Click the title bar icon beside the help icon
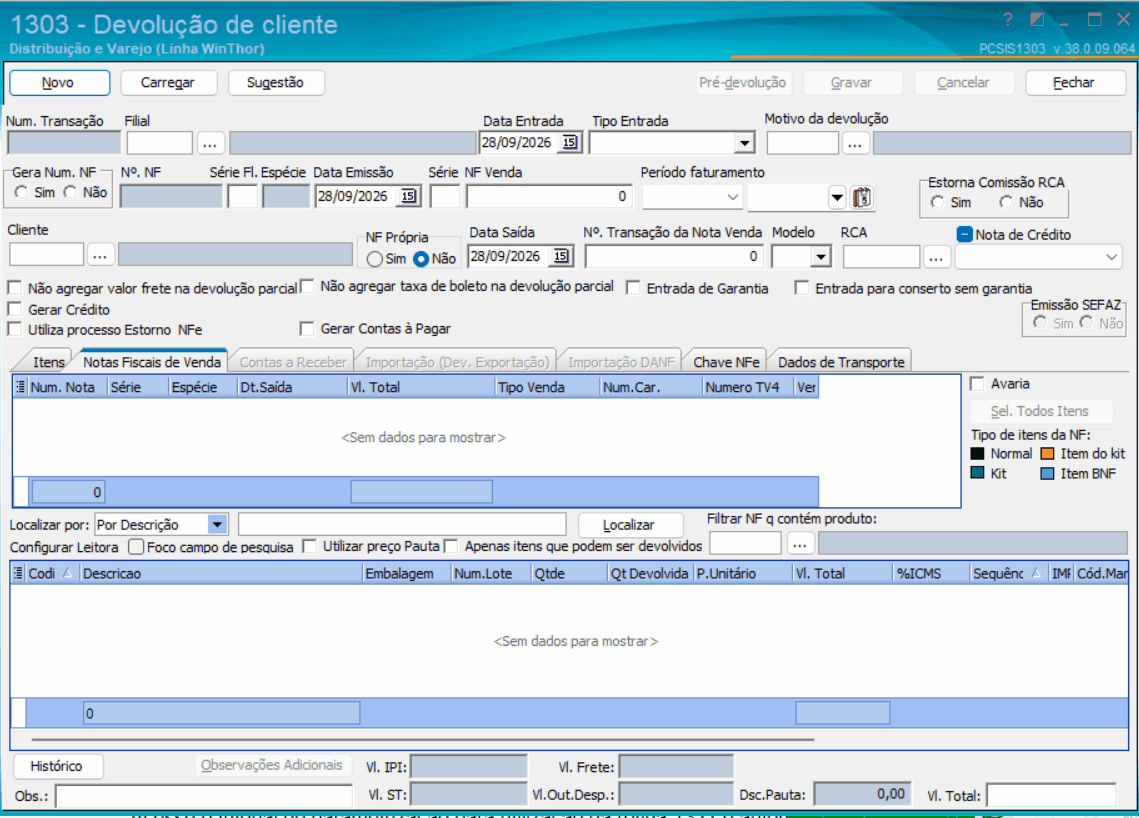 click(1037, 20)
